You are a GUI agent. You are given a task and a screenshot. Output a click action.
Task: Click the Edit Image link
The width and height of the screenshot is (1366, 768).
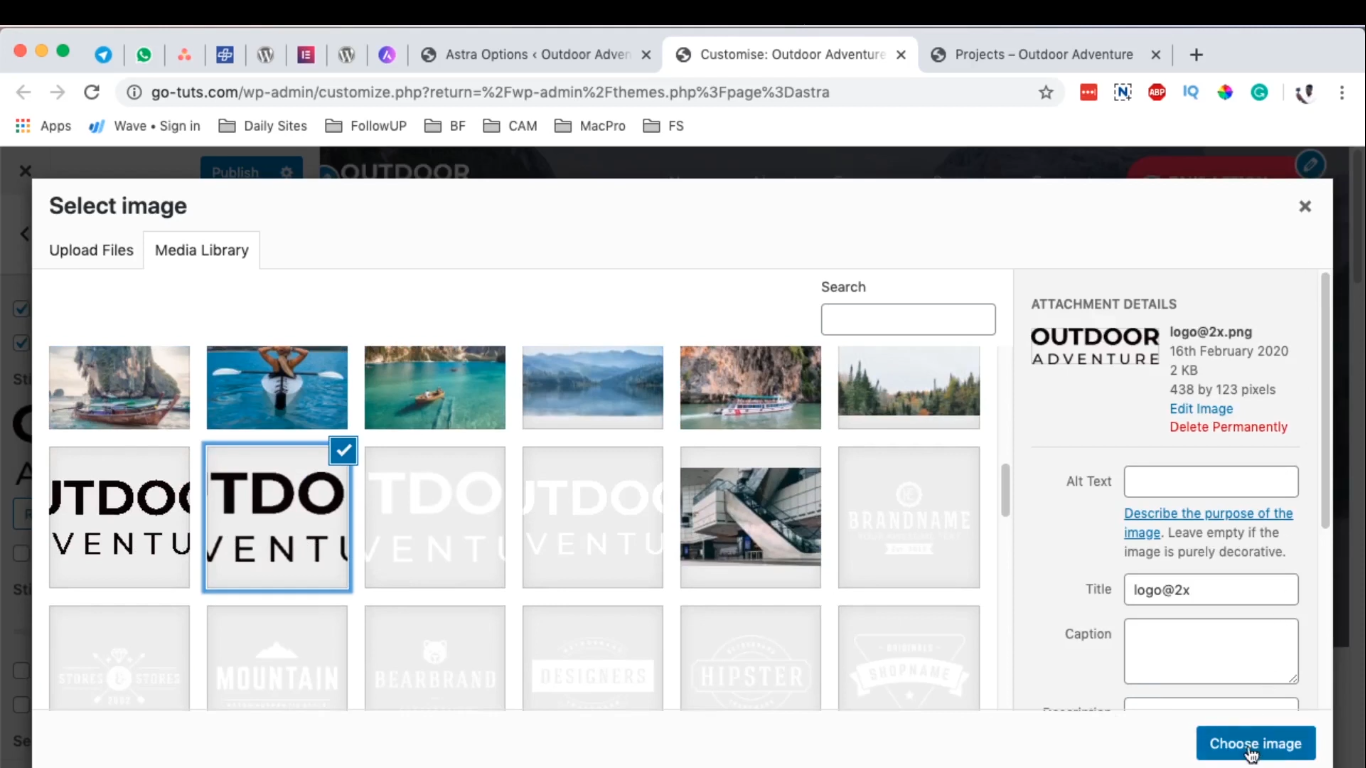coord(1201,408)
